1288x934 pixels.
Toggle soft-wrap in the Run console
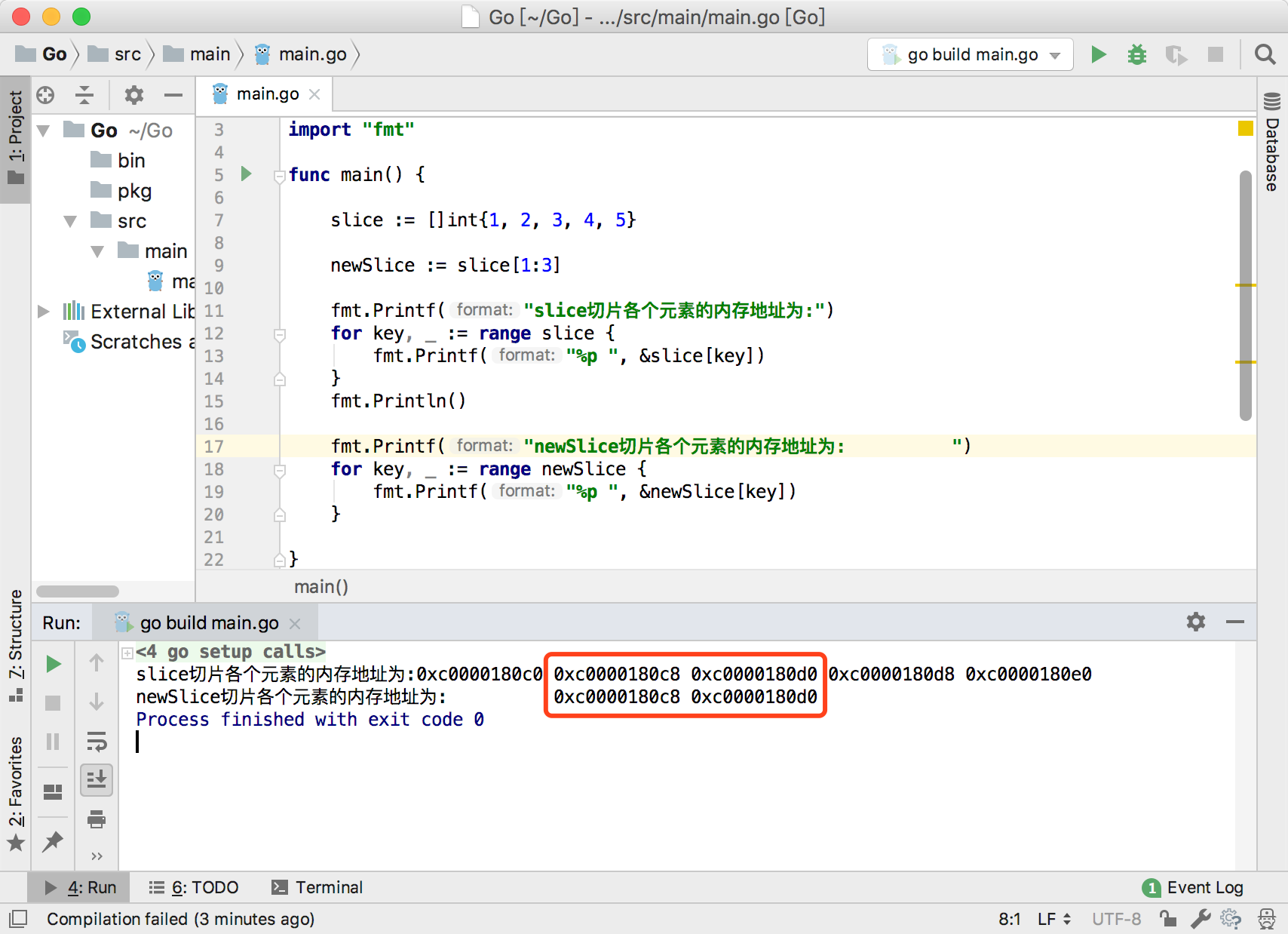click(97, 742)
